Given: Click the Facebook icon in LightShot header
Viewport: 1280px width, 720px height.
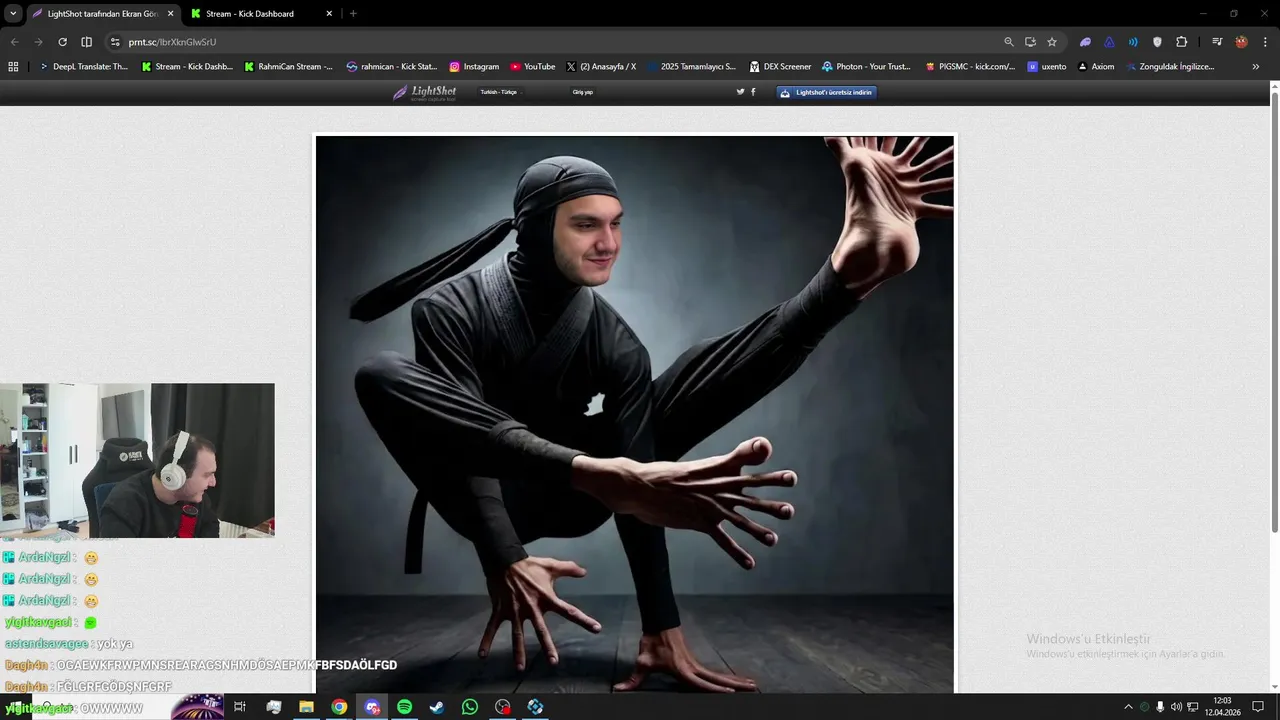Looking at the screenshot, I should click(x=753, y=92).
